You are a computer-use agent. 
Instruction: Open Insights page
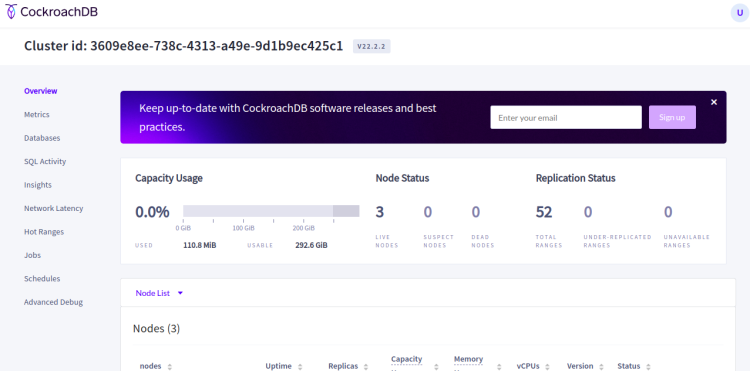38,185
